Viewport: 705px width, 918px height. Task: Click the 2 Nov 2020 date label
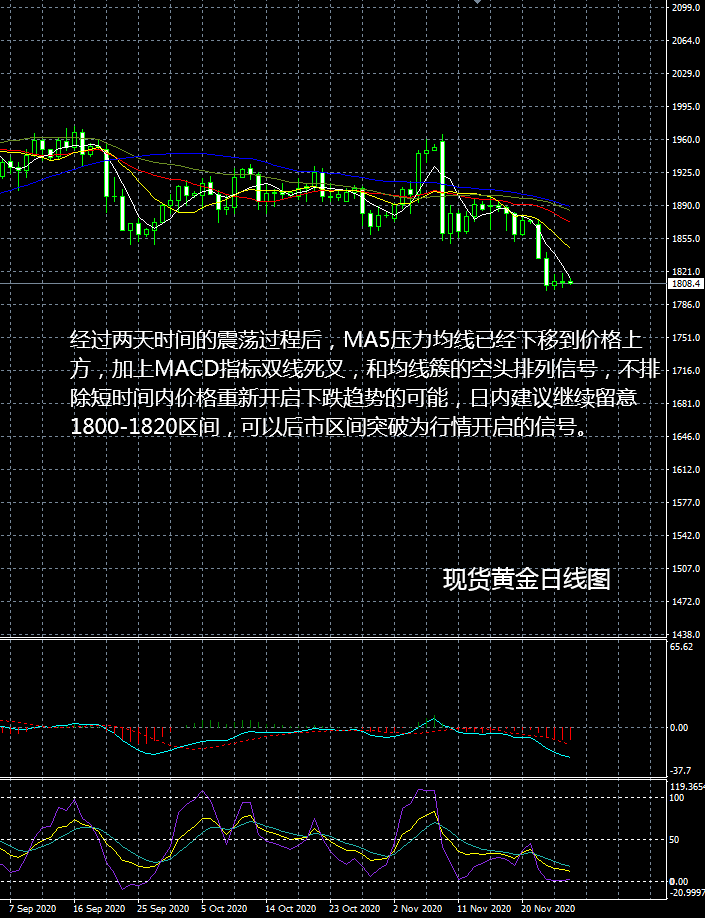417,909
